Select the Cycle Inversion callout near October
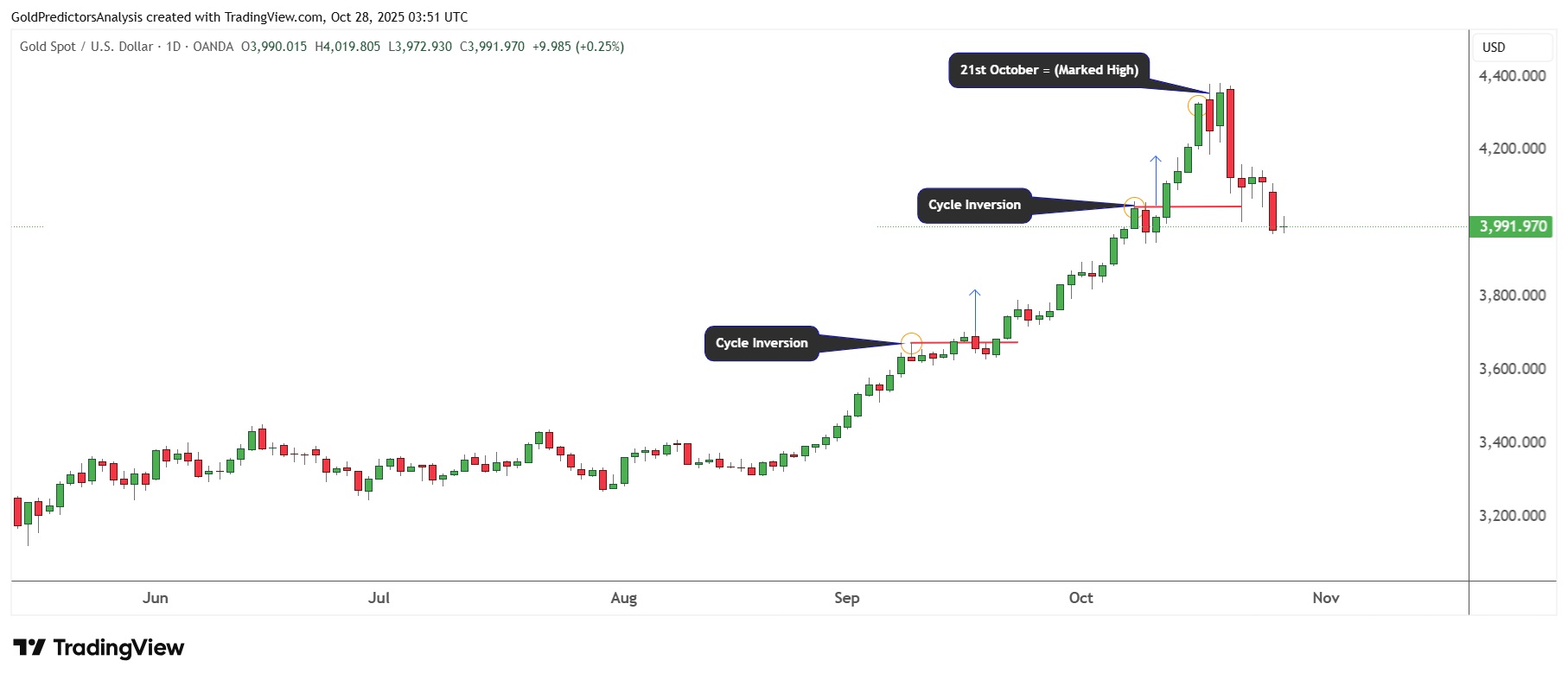1568x680 pixels. [x=974, y=205]
